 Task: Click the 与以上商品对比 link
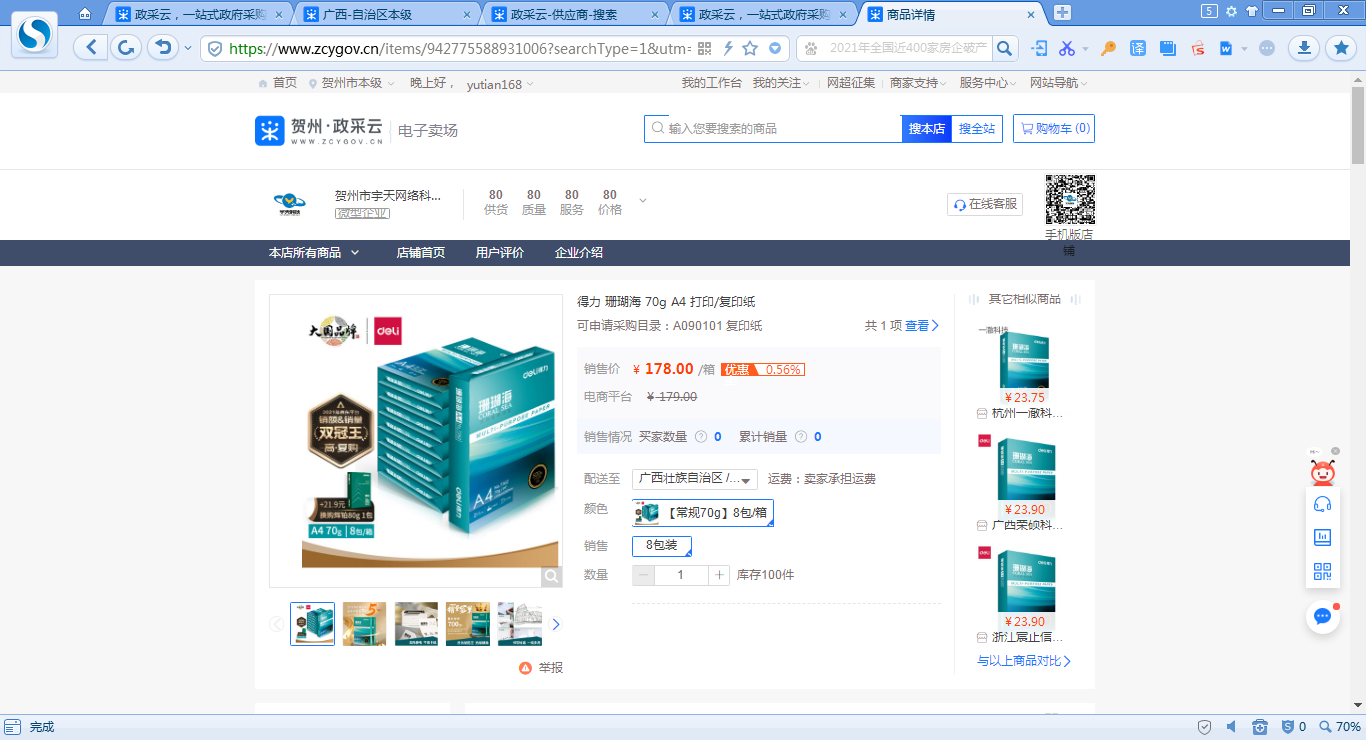pyautogui.click(x=1023, y=661)
